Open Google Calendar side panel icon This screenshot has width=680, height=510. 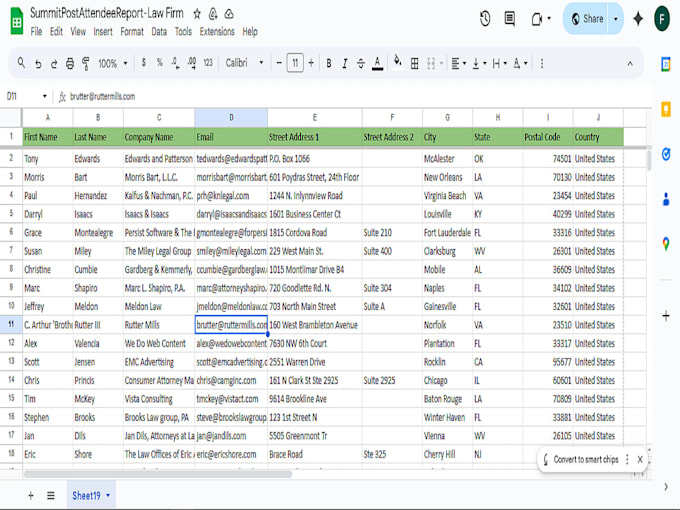(666, 64)
